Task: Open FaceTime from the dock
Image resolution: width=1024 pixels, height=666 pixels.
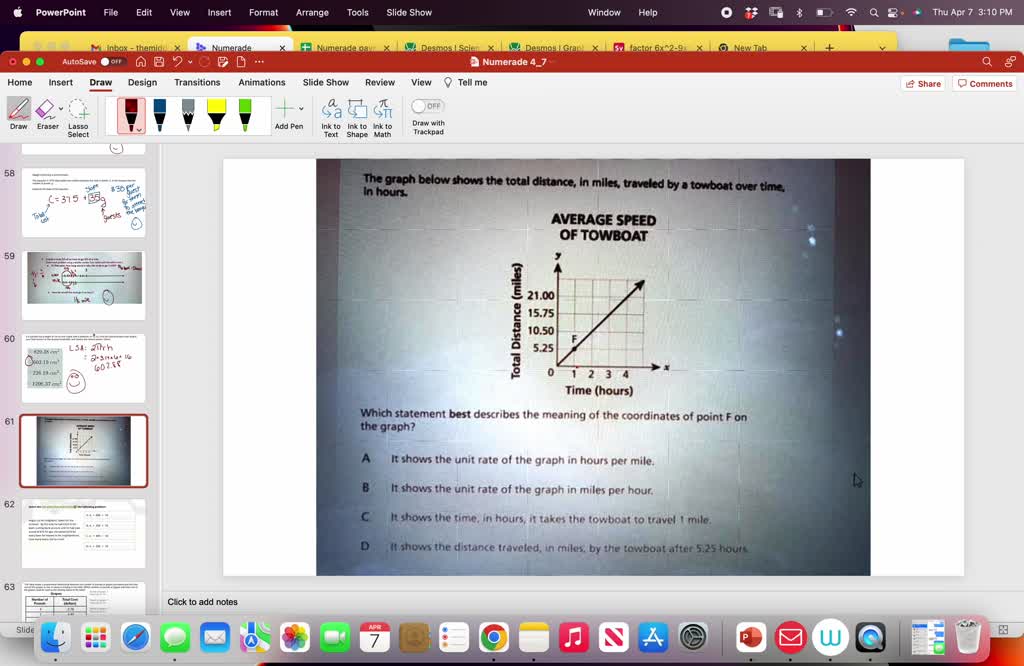Action: pyautogui.click(x=335, y=637)
